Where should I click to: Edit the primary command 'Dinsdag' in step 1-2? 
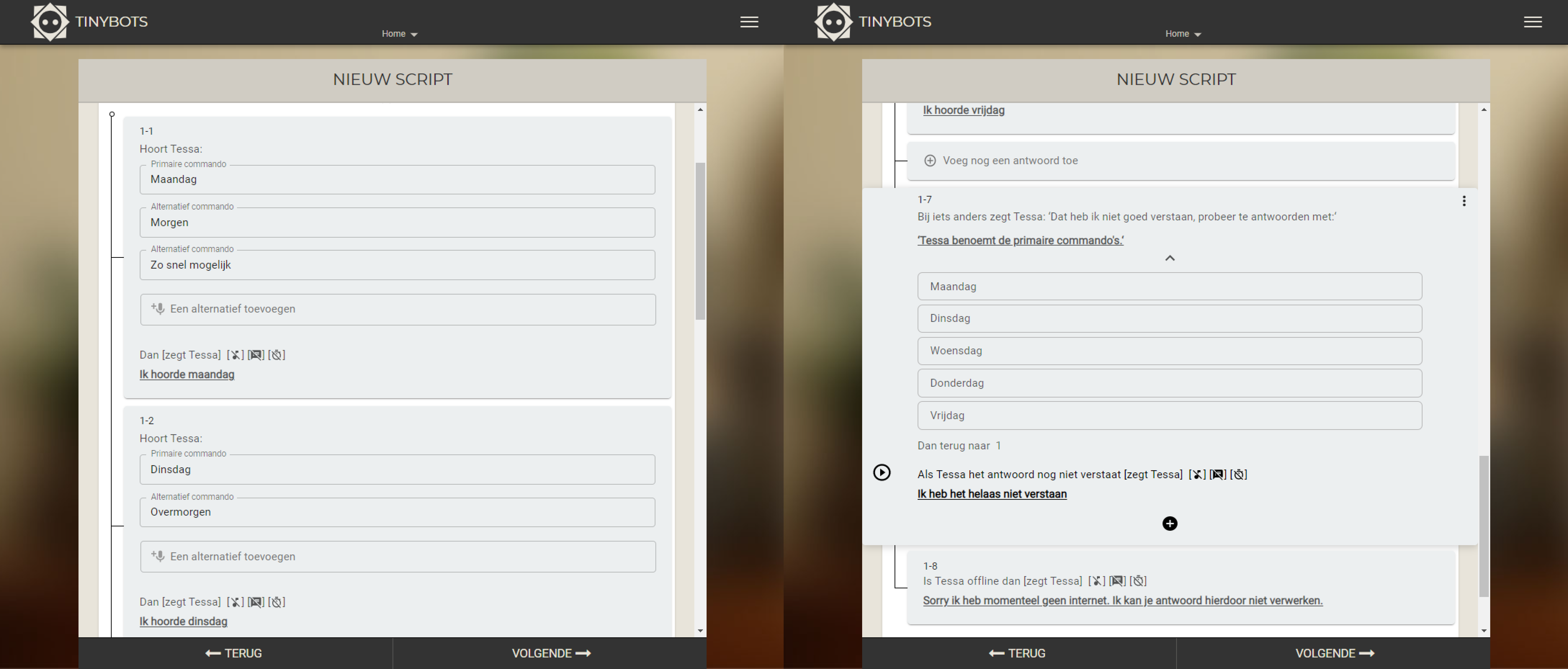(398, 469)
